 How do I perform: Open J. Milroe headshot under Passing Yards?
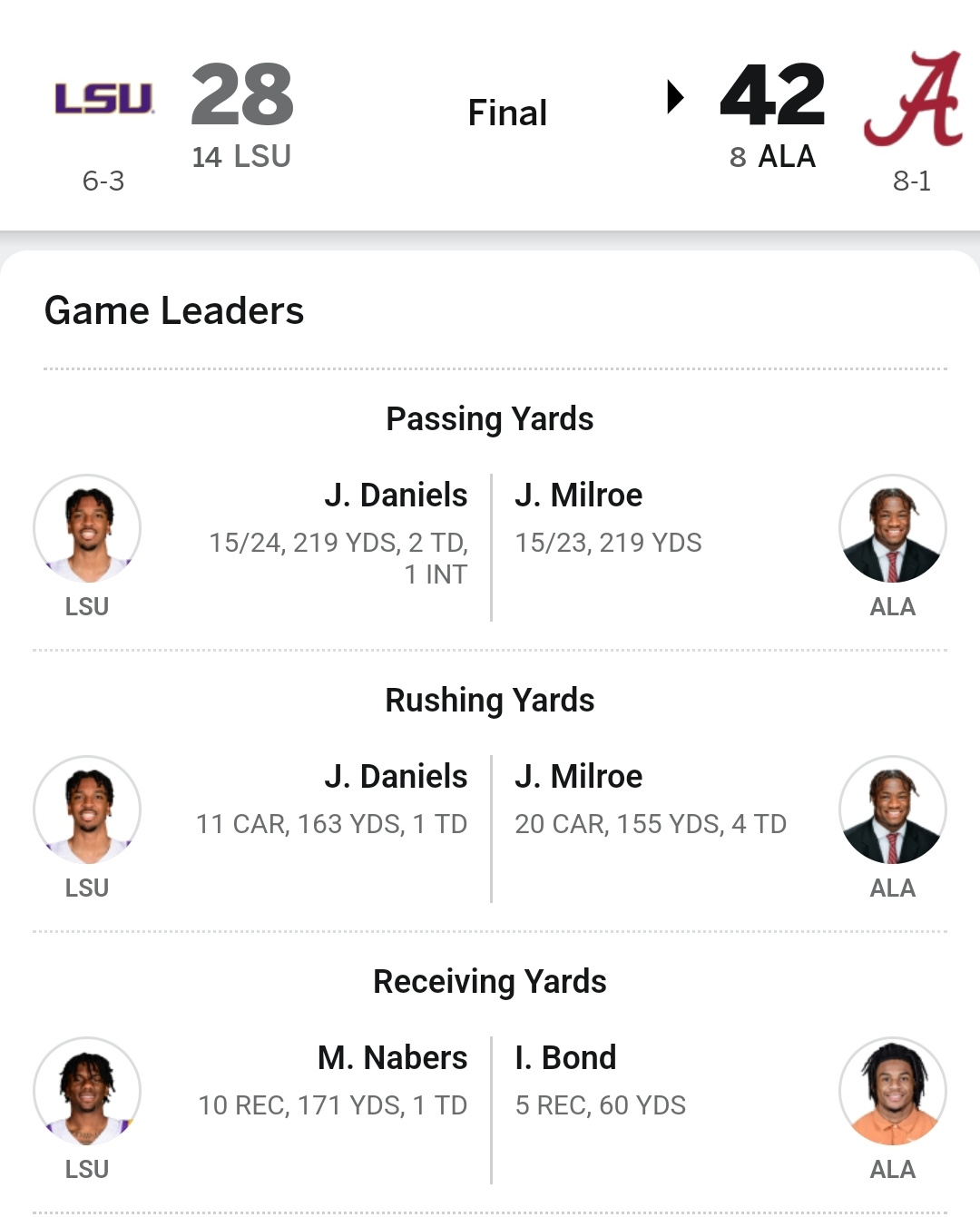893,528
